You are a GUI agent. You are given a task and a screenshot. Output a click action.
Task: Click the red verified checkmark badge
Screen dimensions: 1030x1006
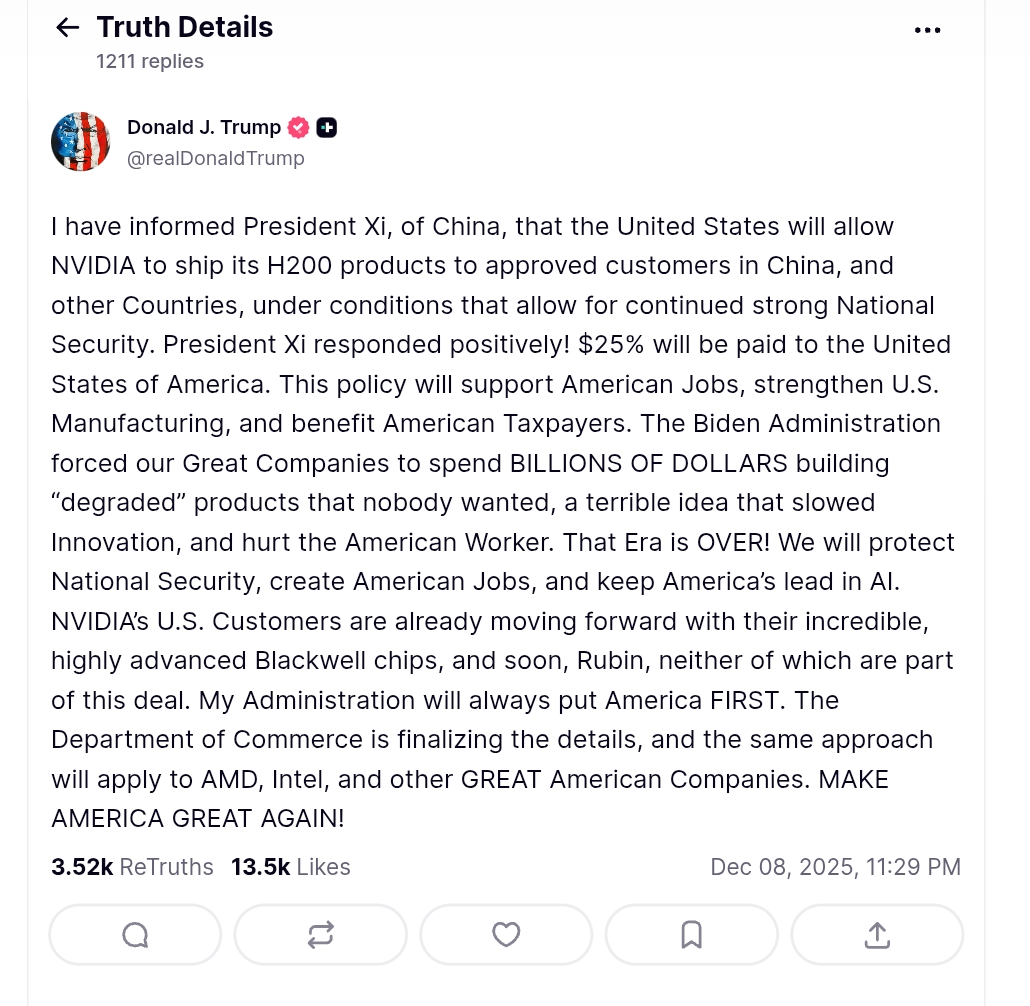pyautogui.click(x=298, y=128)
